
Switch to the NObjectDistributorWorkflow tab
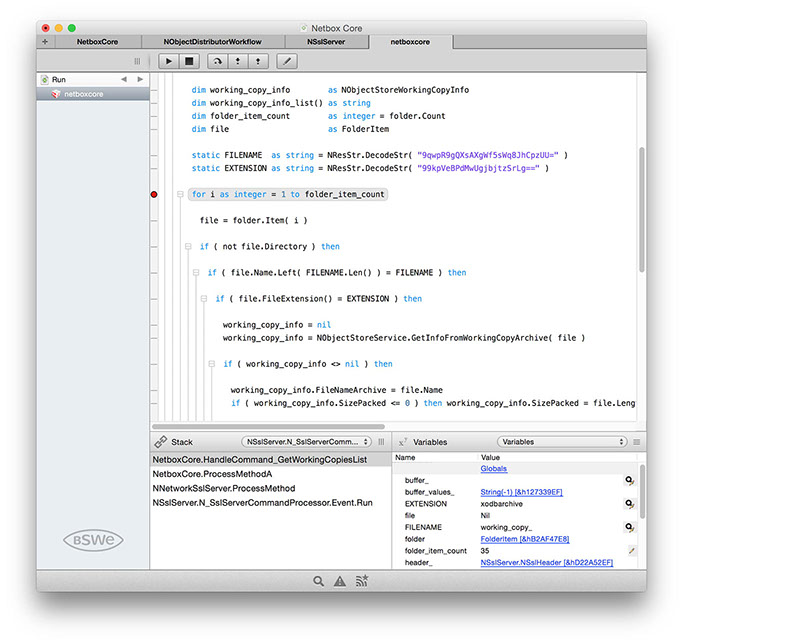tap(212, 42)
